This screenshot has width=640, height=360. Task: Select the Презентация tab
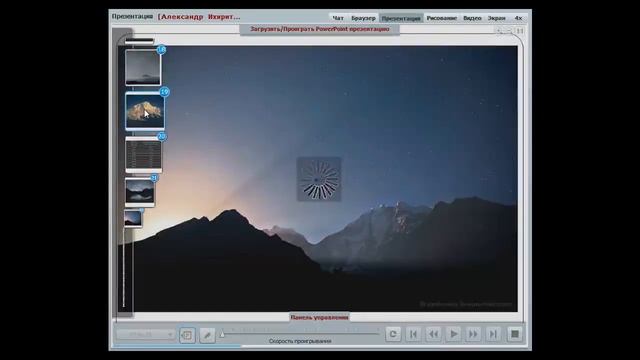401,18
